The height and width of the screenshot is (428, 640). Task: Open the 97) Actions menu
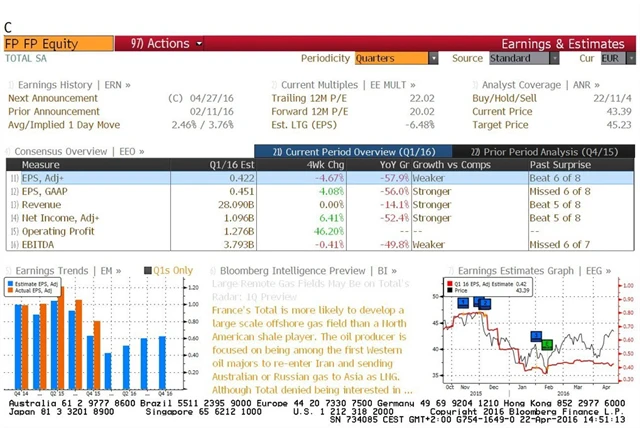click(160, 44)
